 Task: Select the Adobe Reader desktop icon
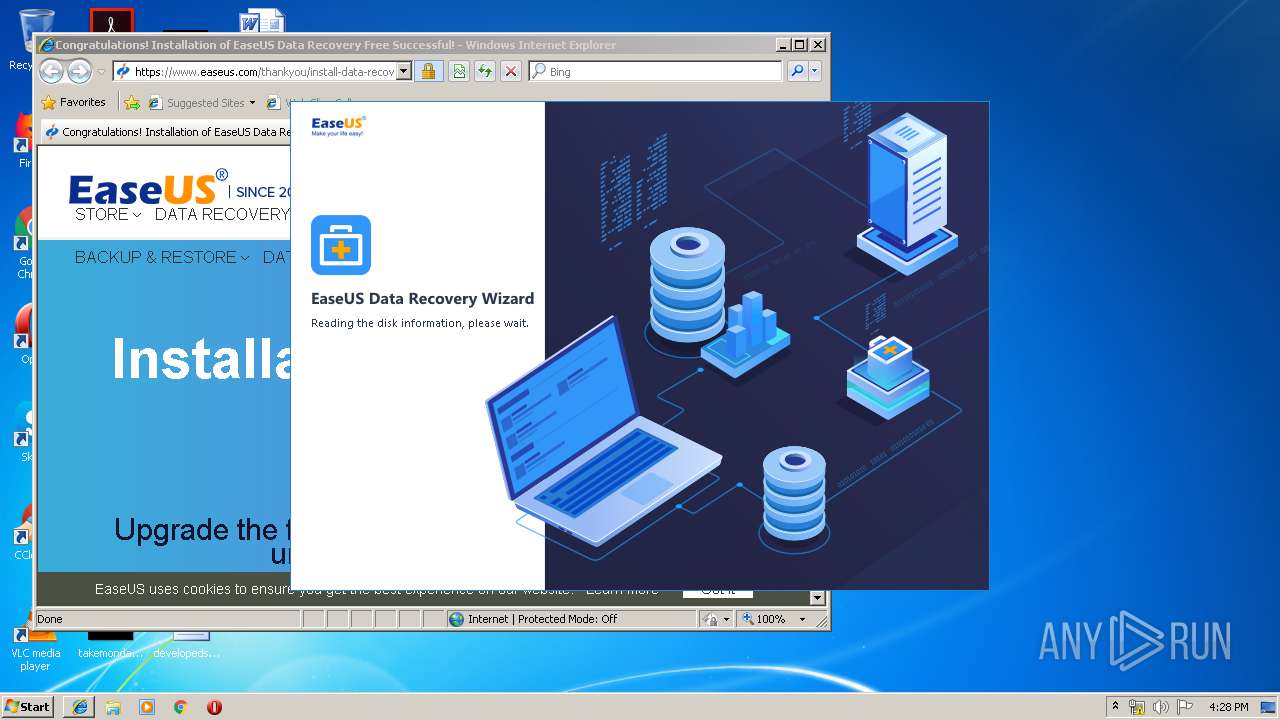[111, 21]
